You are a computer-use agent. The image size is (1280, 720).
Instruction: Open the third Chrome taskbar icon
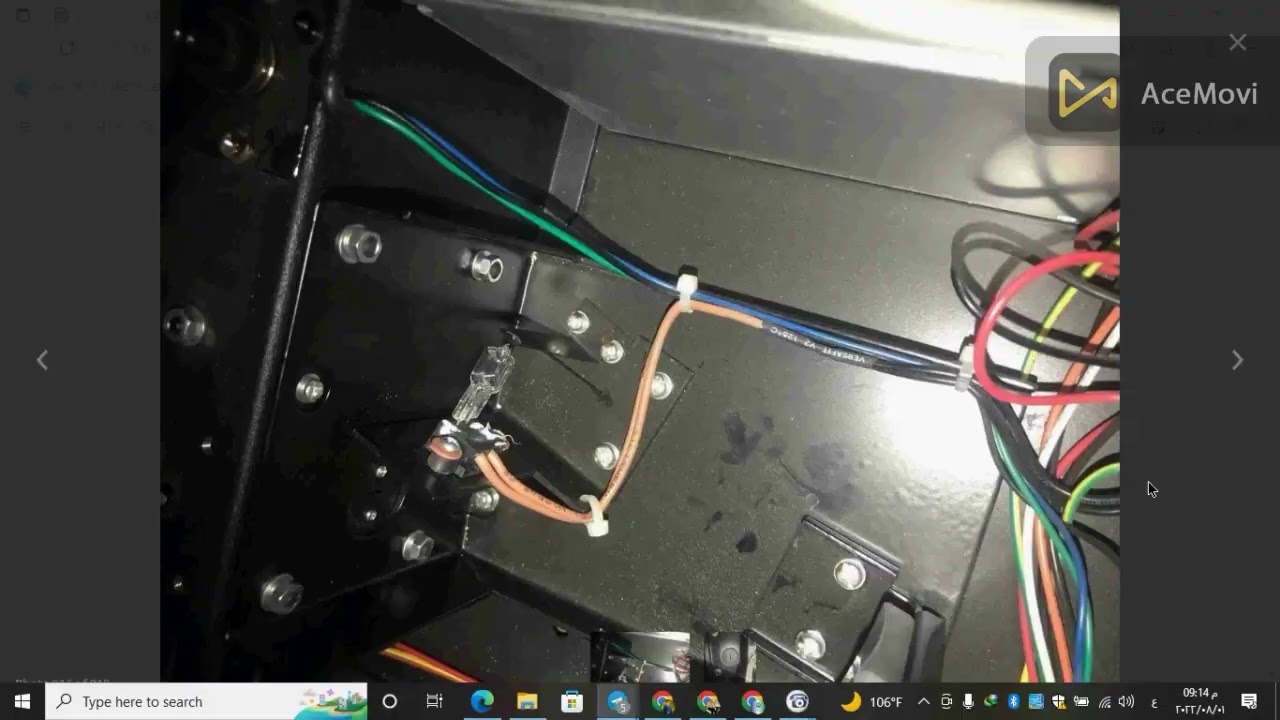pyautogui.click(x=753, y=701)
